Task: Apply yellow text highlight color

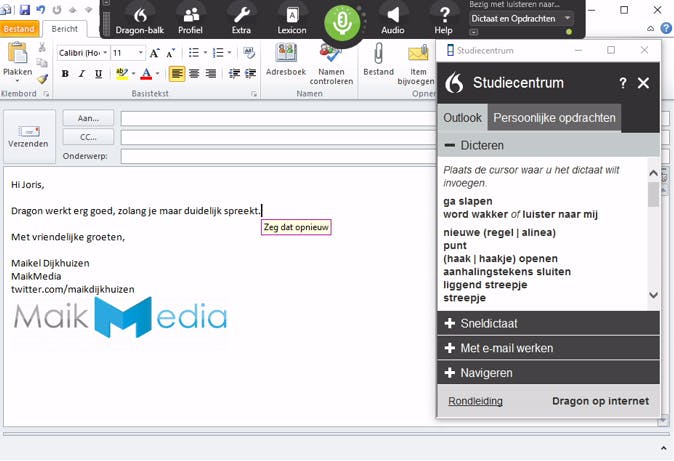Action: coord(122,74)
